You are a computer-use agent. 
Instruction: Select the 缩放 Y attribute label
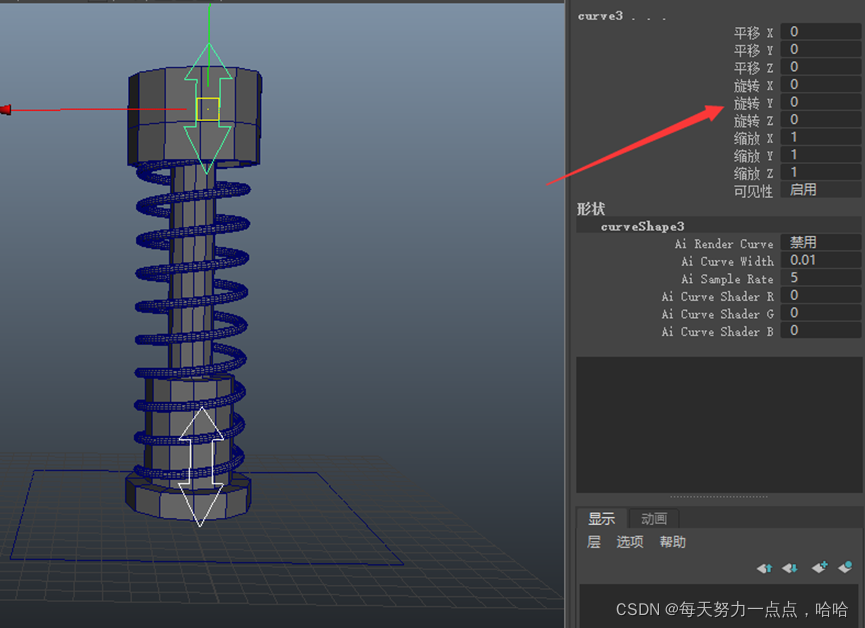click(754, 156)
